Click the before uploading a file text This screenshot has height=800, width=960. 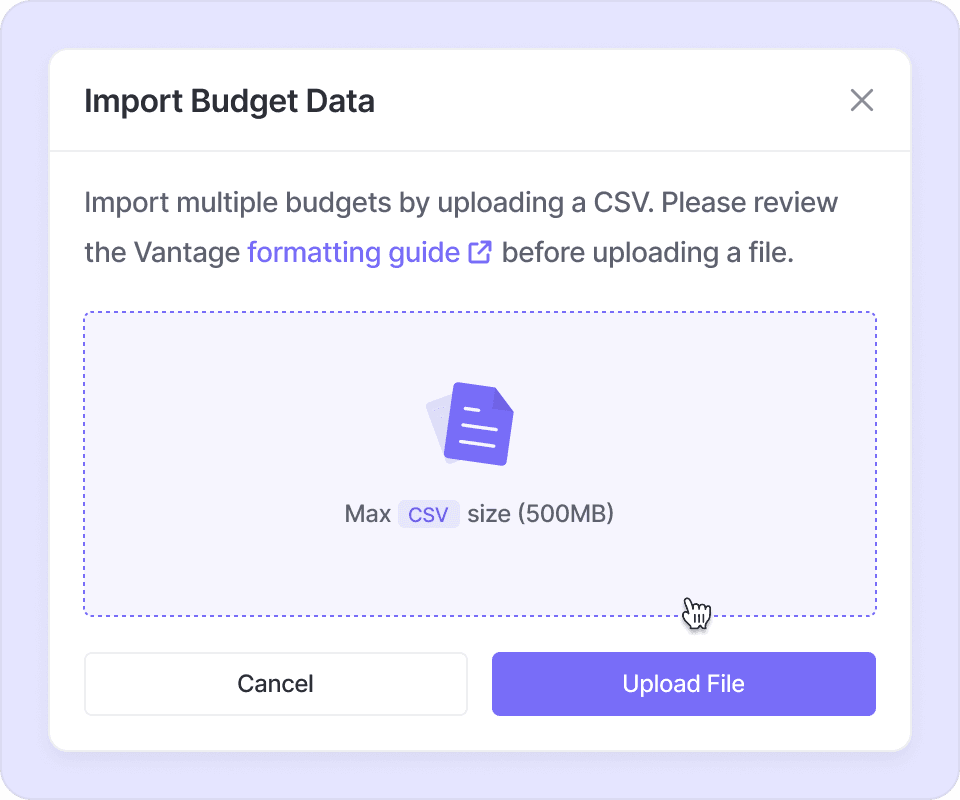click(647, 252)
